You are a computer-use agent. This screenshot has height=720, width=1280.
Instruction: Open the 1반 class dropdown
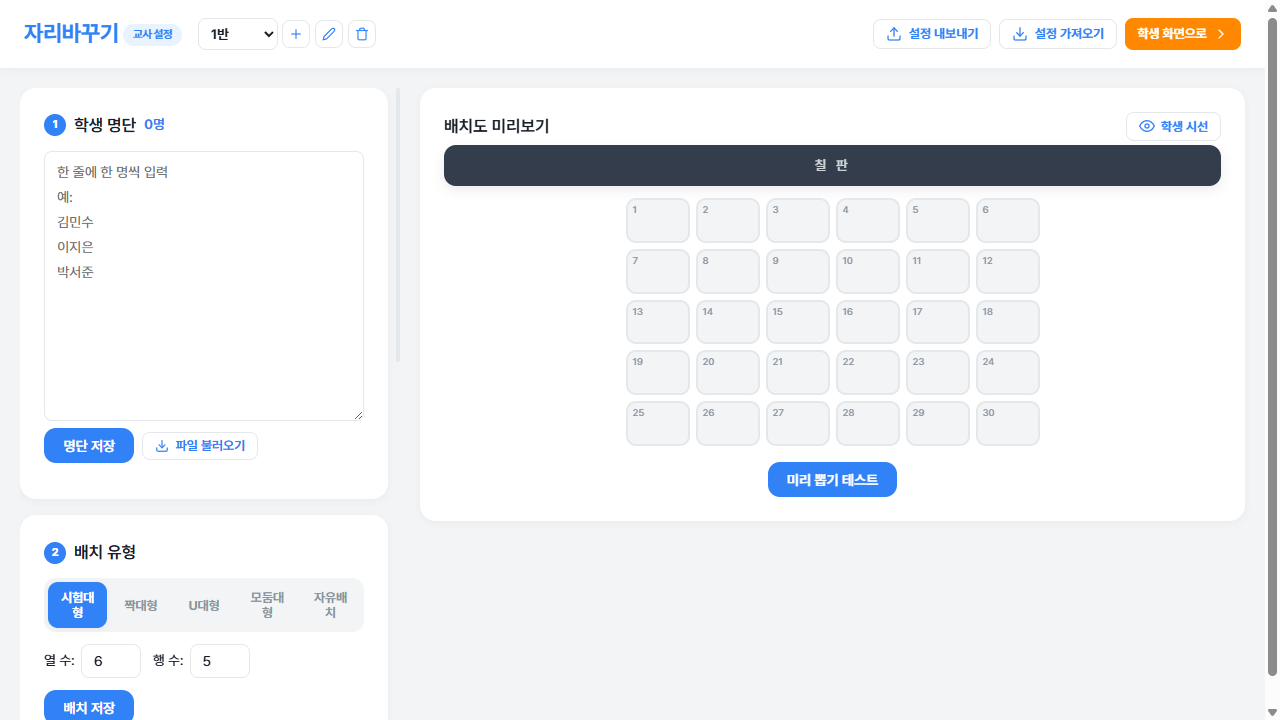[238, 34]
